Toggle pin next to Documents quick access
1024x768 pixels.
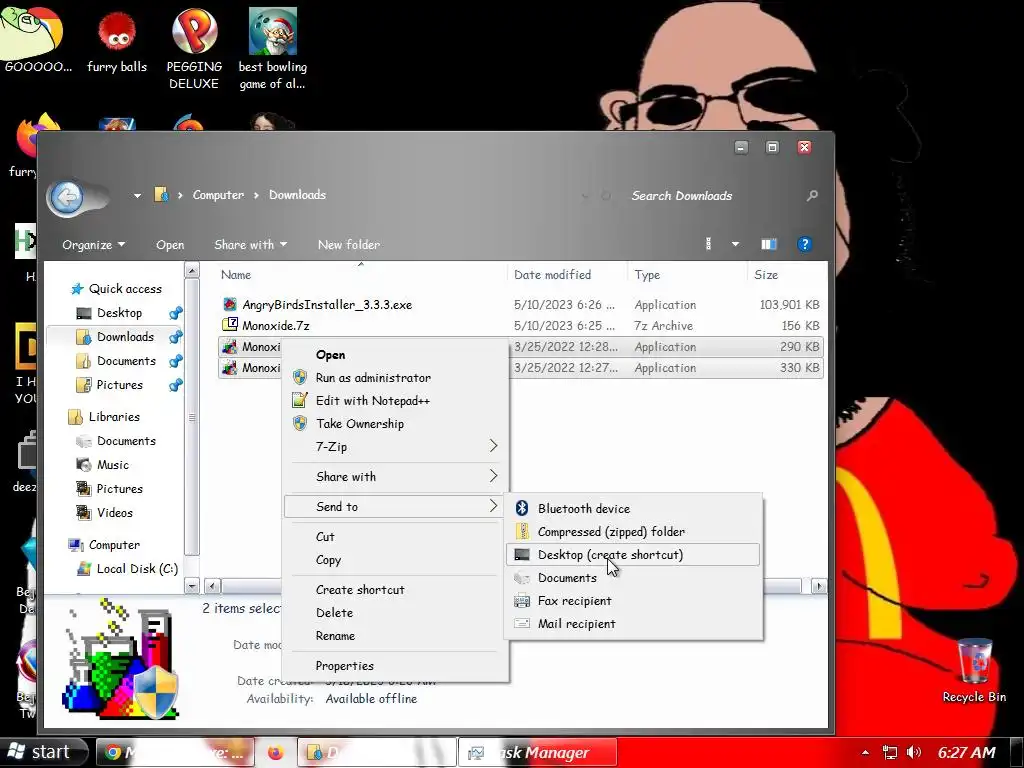click(176, 361)
